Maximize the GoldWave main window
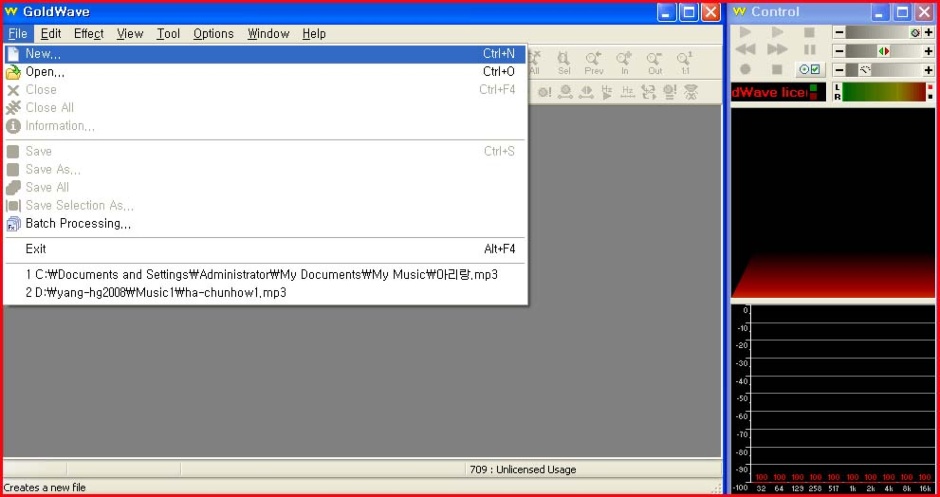Screen dimensions: 940x497 (689, 12)
